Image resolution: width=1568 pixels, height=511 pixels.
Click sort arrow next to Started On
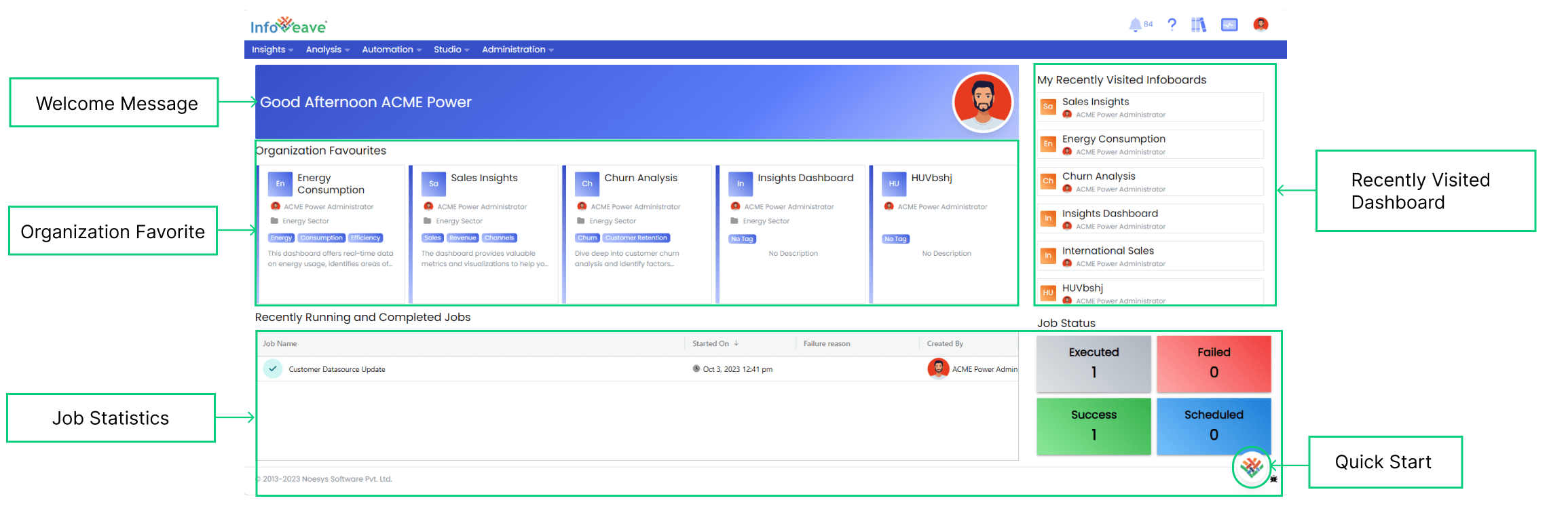[x=736, y=343]
